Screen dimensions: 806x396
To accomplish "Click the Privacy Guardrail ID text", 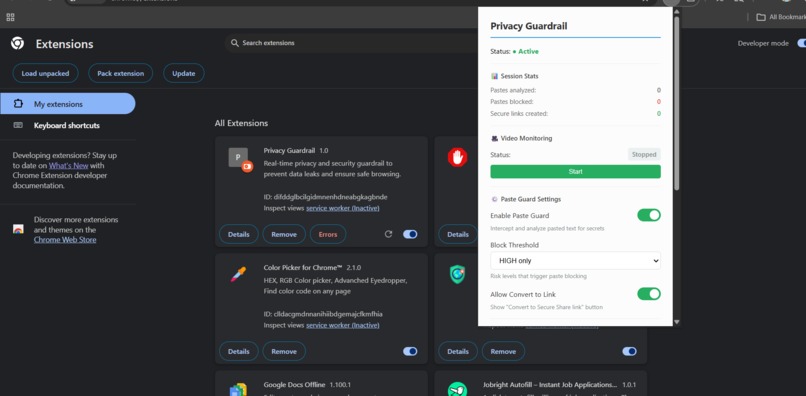I will click(325, 197).
